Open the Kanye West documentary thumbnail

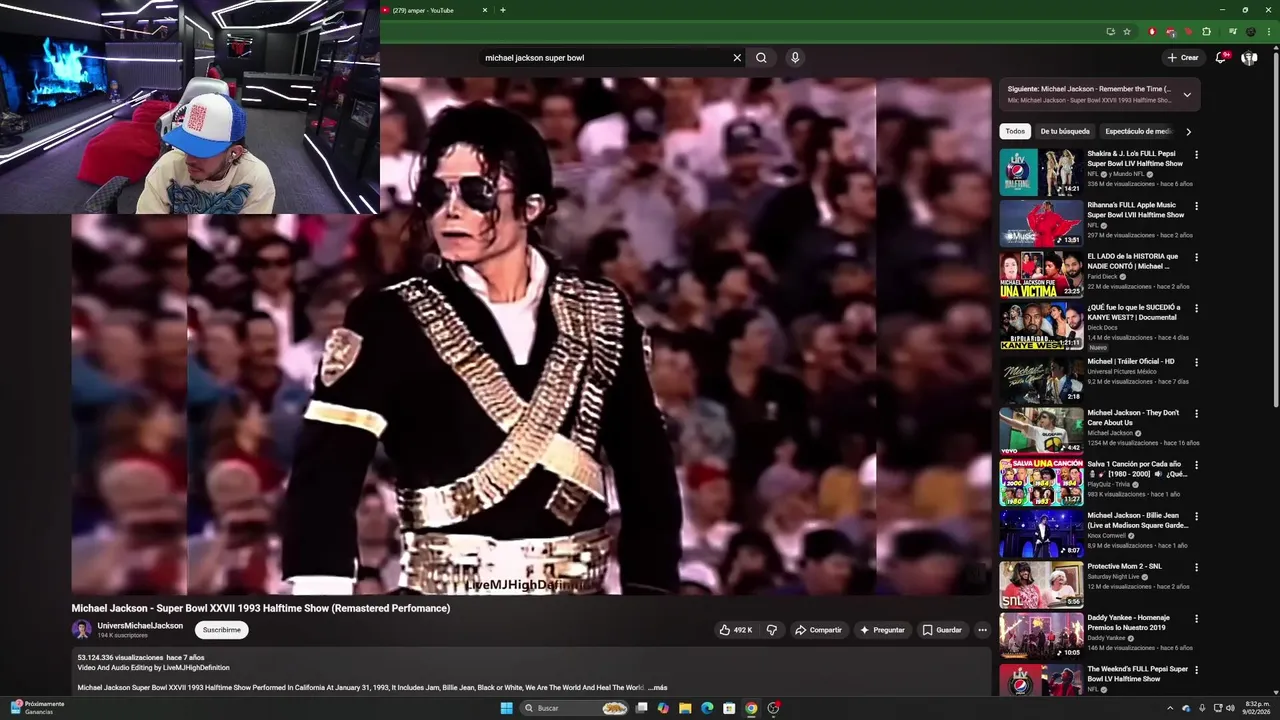(x=1041, y=326)
